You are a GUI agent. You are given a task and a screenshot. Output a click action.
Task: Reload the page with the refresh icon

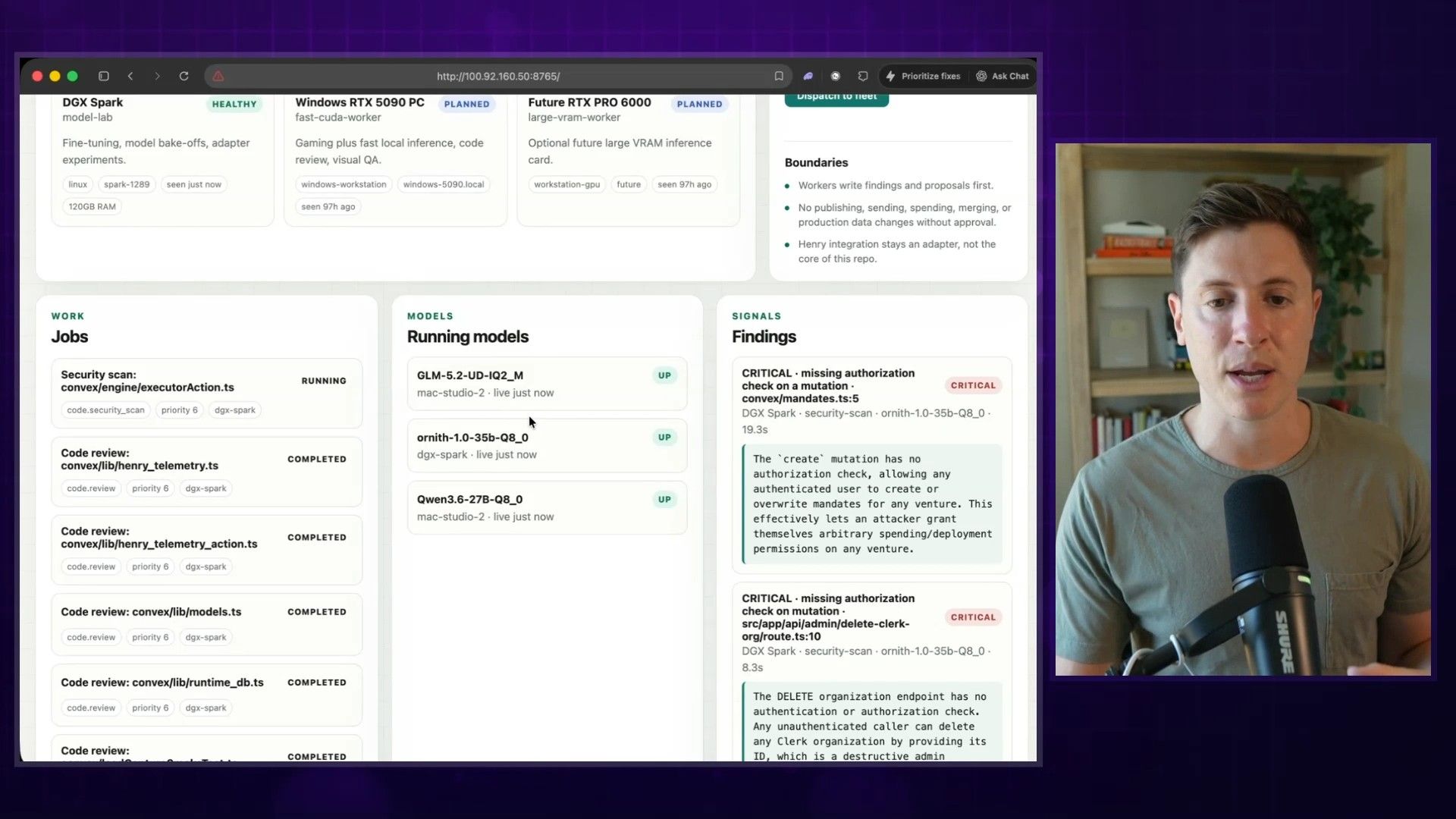tap(184, 76)
